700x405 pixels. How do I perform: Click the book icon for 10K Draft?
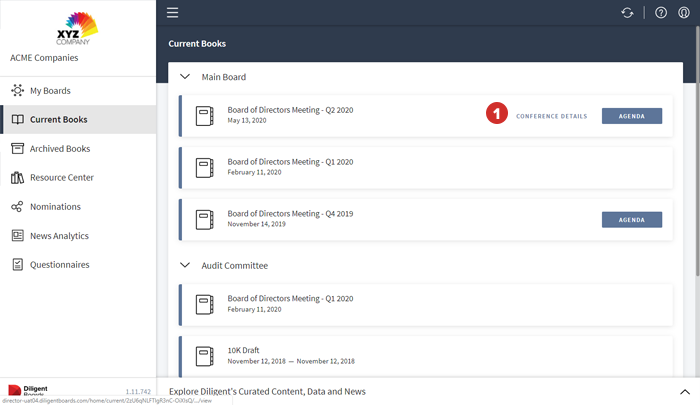point(205,355)
